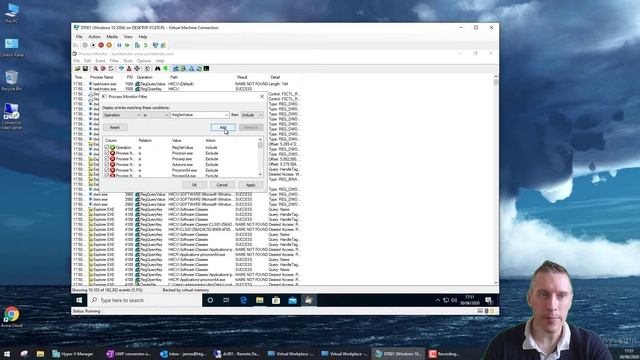640x360 pixels.
Task: Click the VM 'Type here to search' box
Action: pyautogui.click(x=145, y=300)
